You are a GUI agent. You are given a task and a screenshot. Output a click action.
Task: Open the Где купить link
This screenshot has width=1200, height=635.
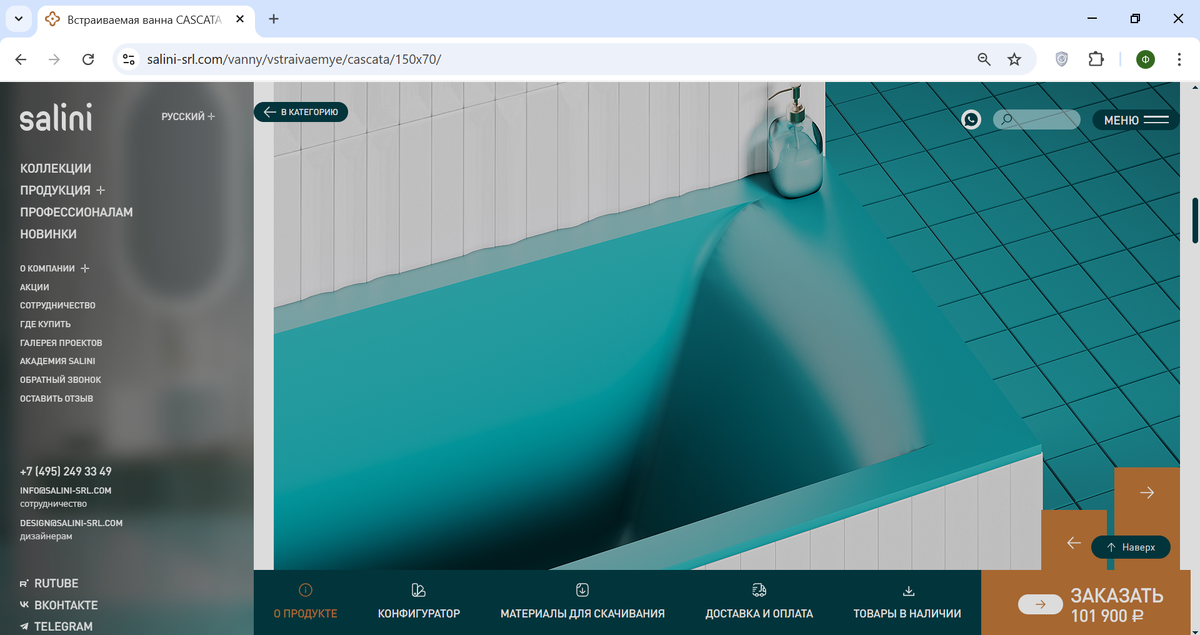[x=45, y=324]
